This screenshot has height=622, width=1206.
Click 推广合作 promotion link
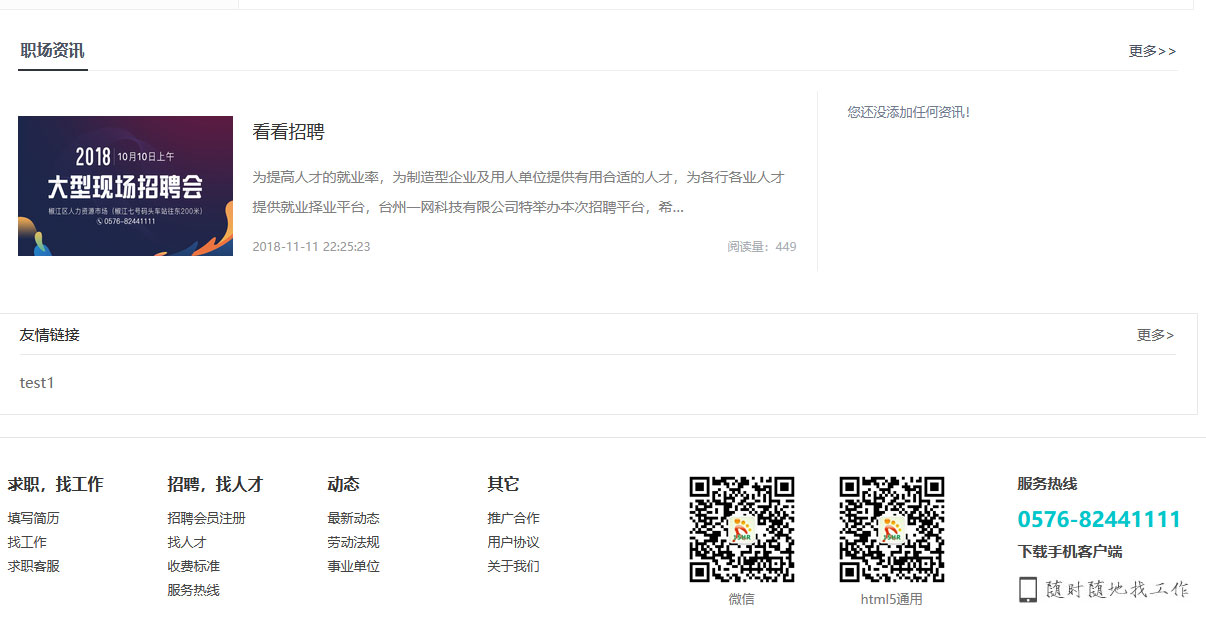[513, 518]
